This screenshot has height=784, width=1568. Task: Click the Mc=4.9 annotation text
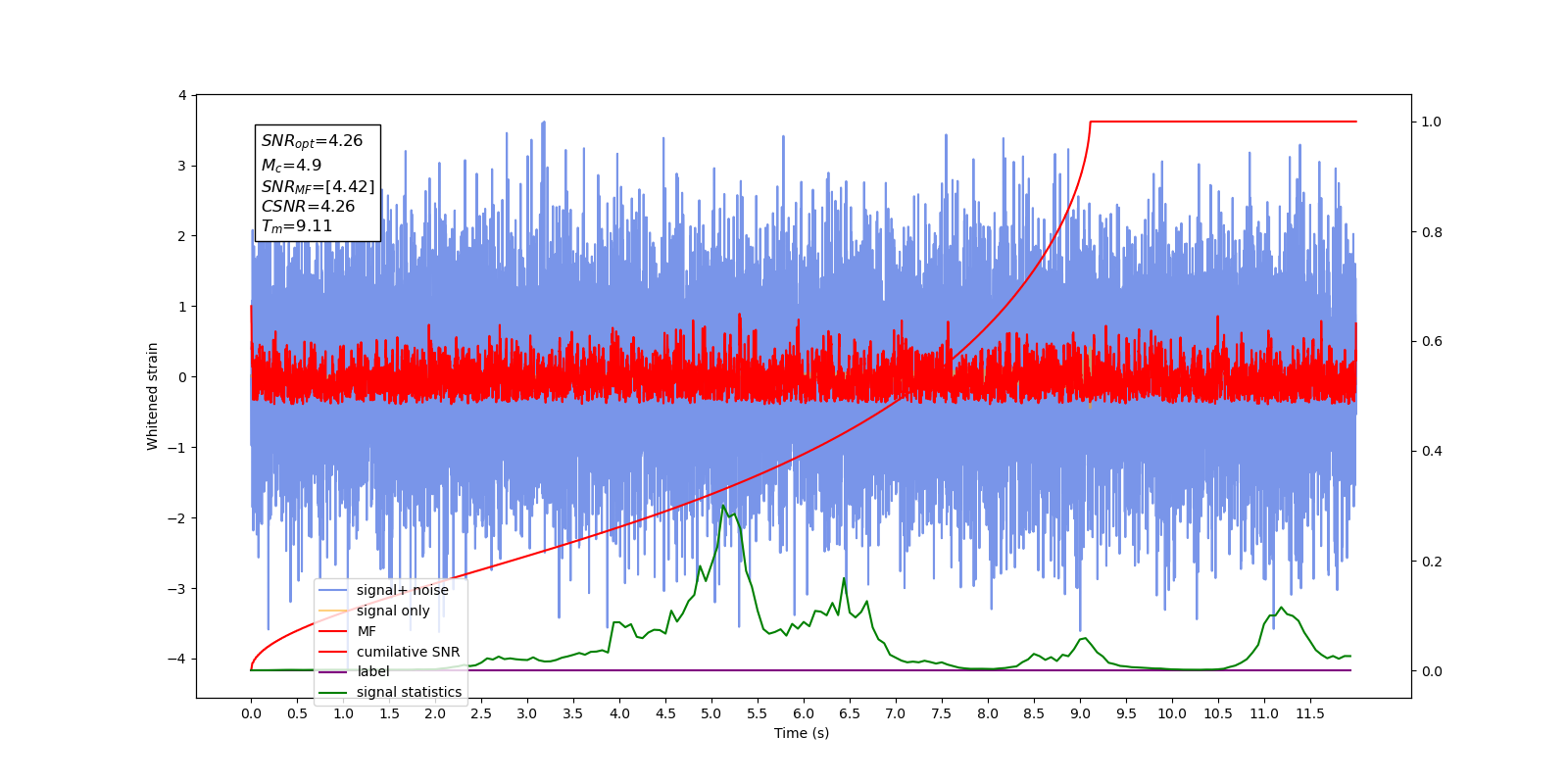point(291,165)
